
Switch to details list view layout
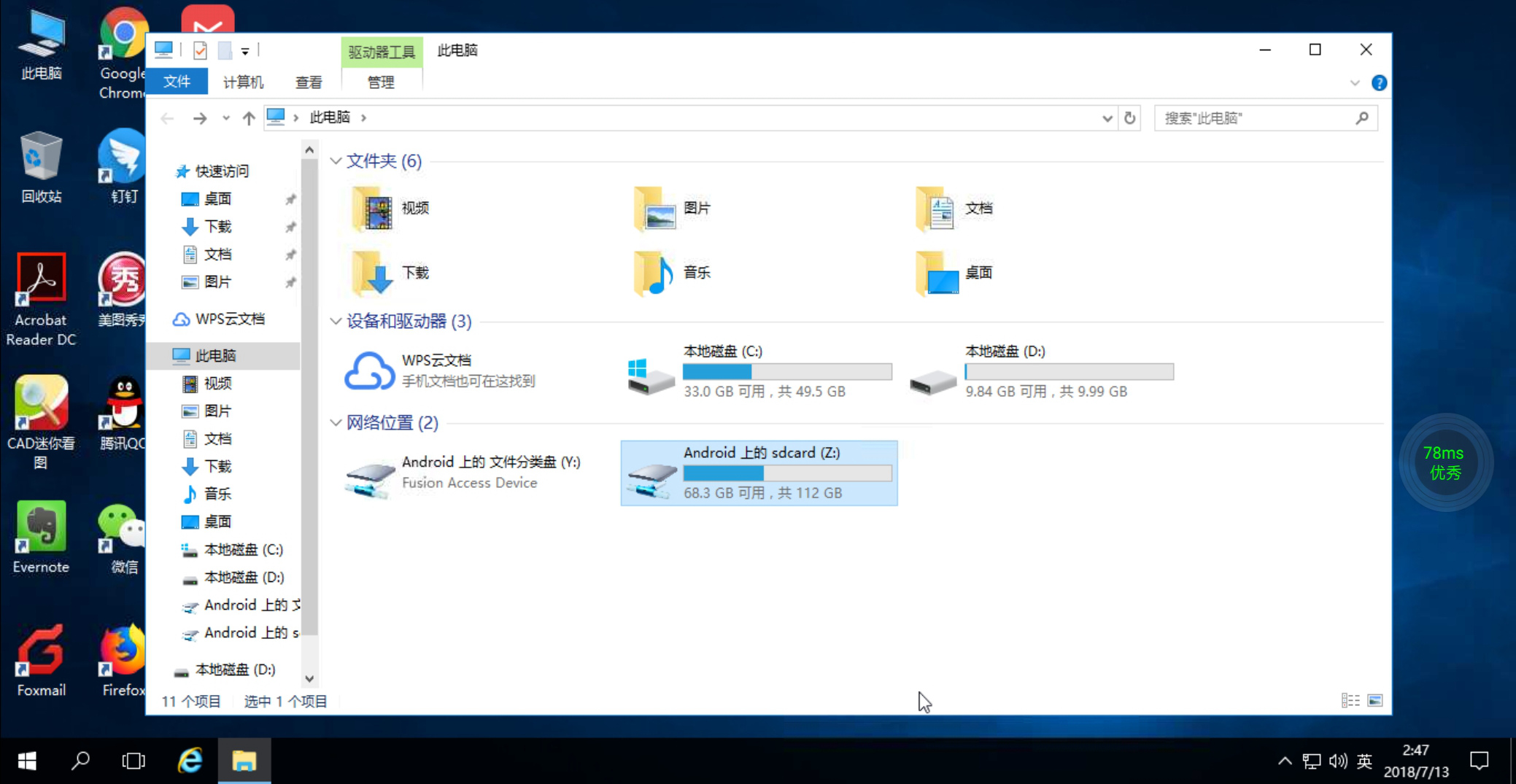click(x=1350, y=701)
